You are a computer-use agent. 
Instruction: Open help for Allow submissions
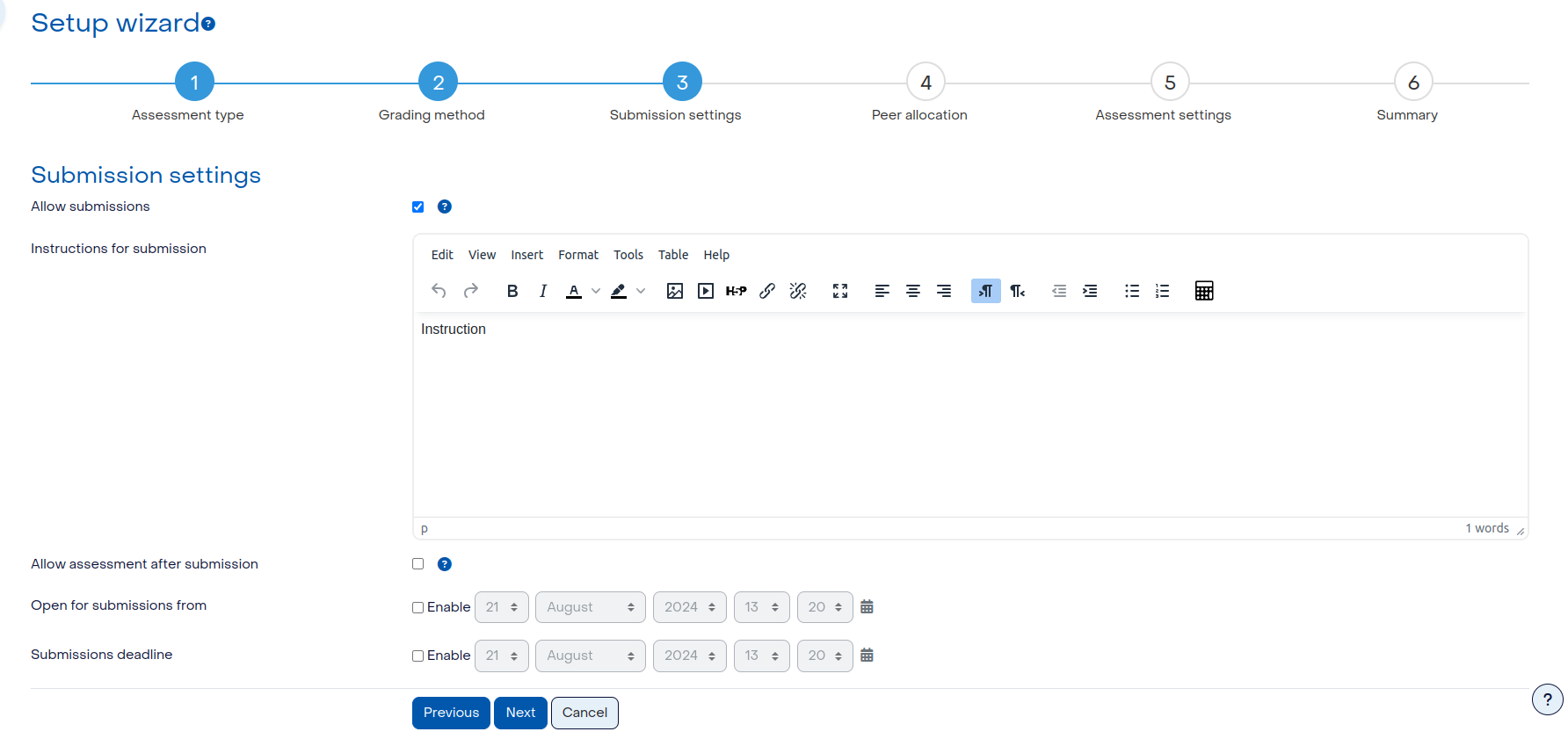tap(445, 206)
